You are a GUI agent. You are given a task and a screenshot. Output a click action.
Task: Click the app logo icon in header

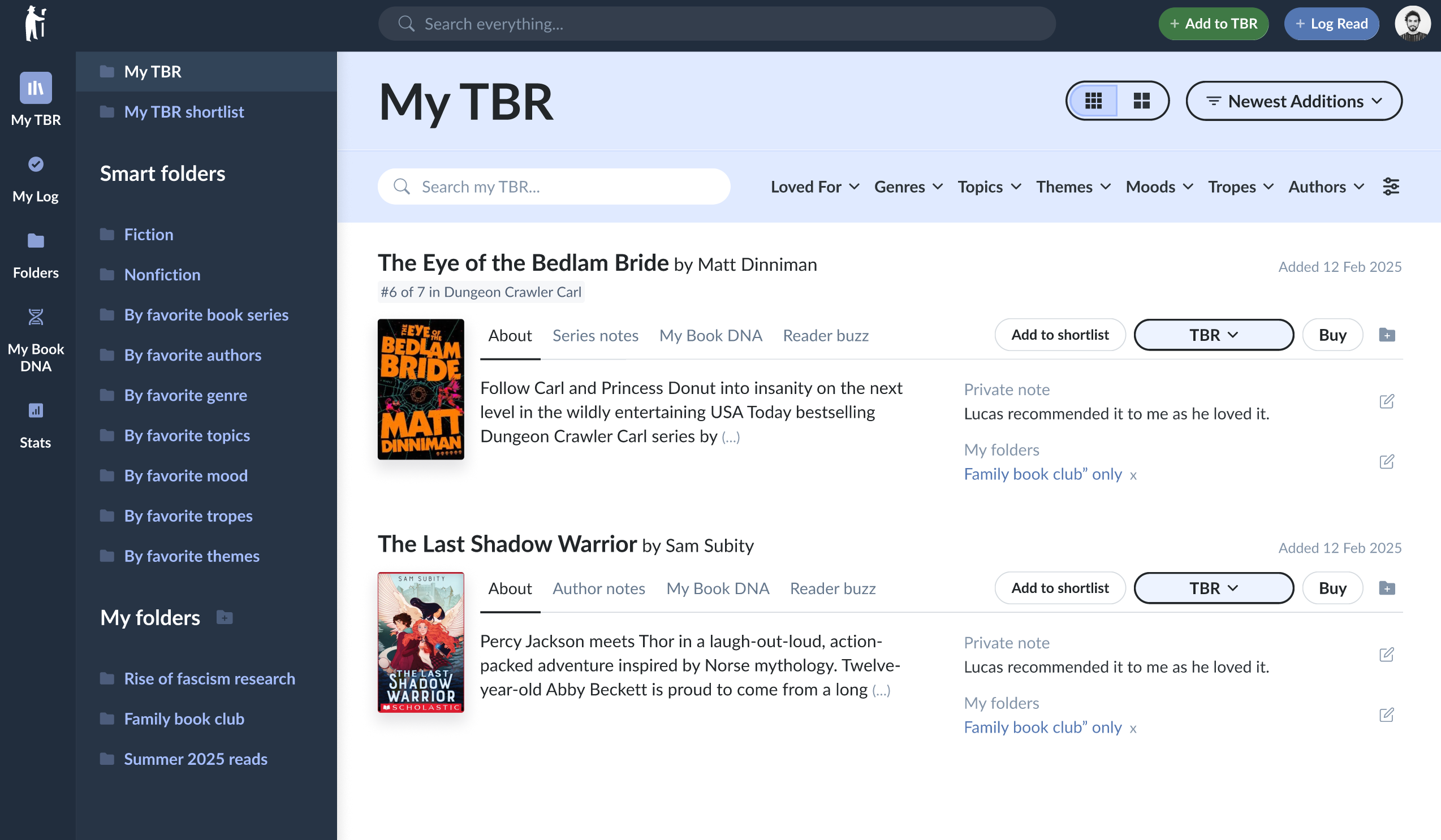(x=36, y=23)
